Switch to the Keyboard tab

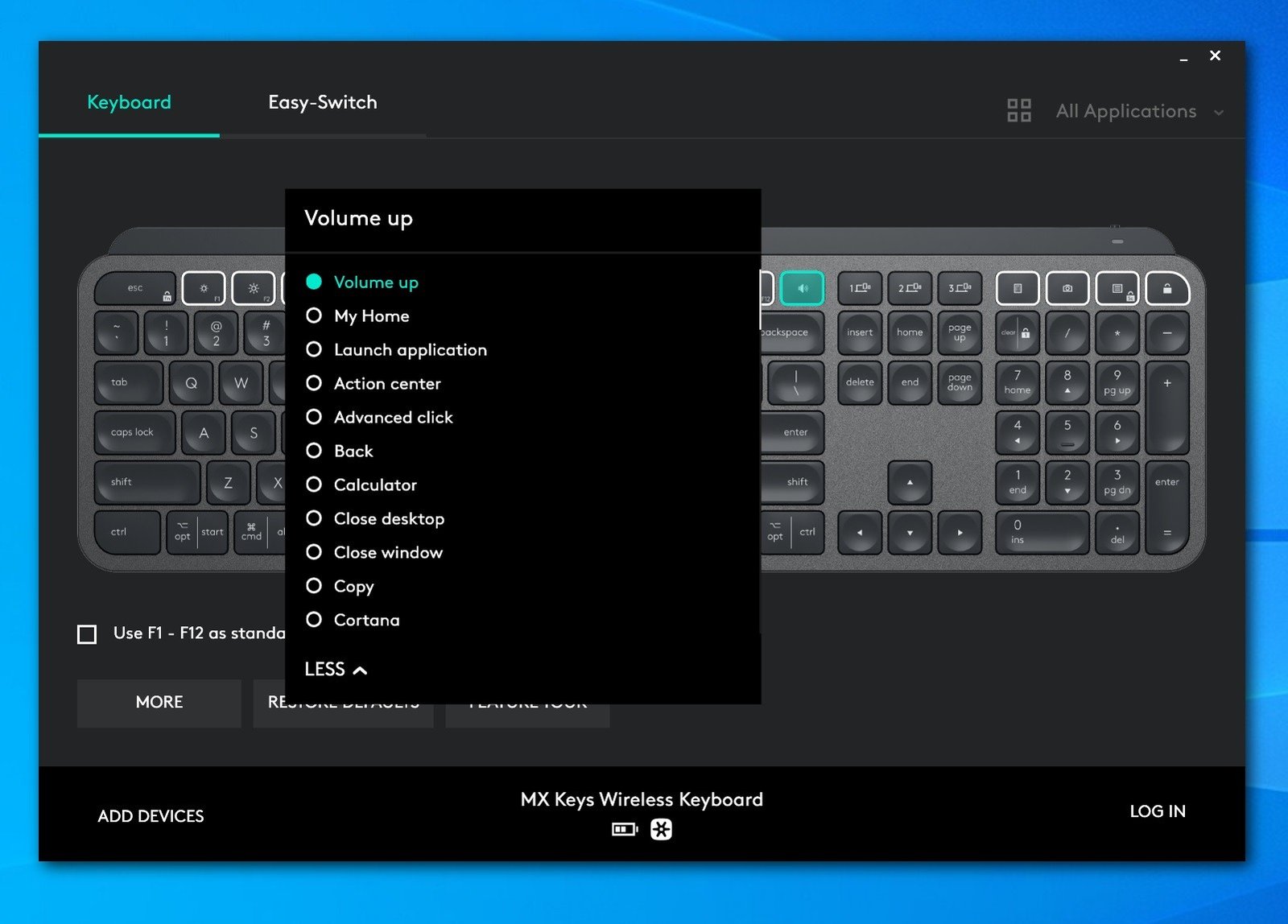point(129,102)
